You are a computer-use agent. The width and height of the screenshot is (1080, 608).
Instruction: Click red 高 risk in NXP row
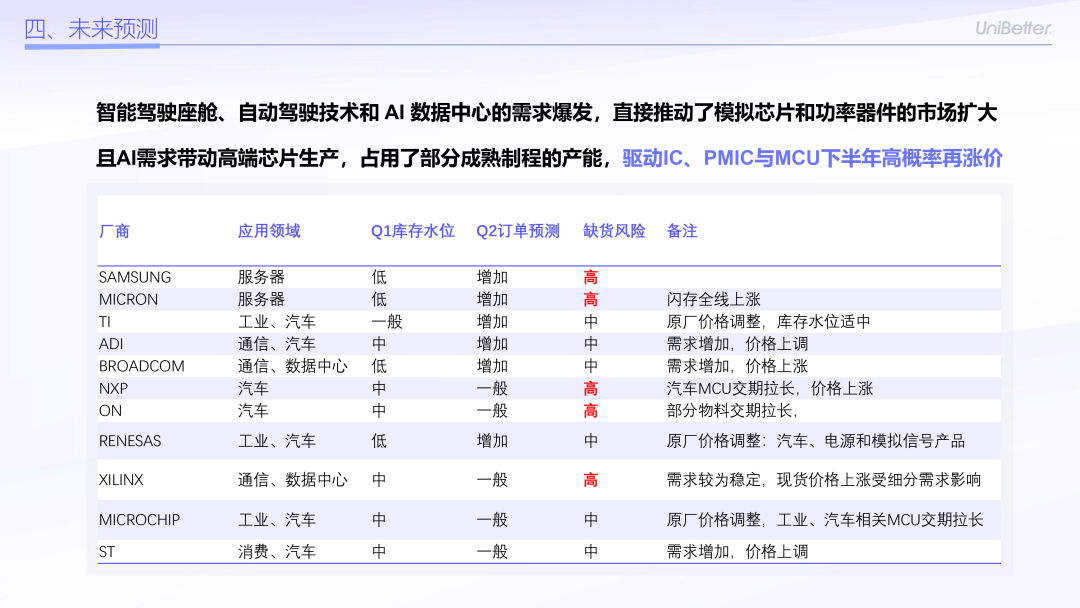[591, 388]
